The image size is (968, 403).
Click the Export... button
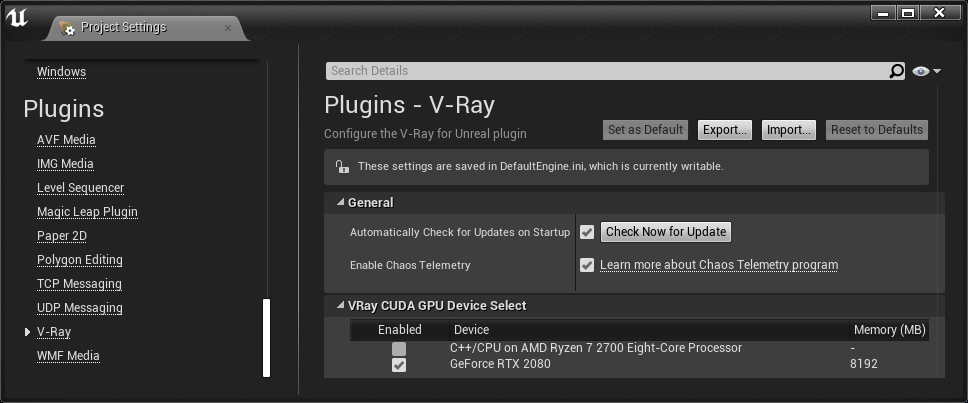(725, 130)
